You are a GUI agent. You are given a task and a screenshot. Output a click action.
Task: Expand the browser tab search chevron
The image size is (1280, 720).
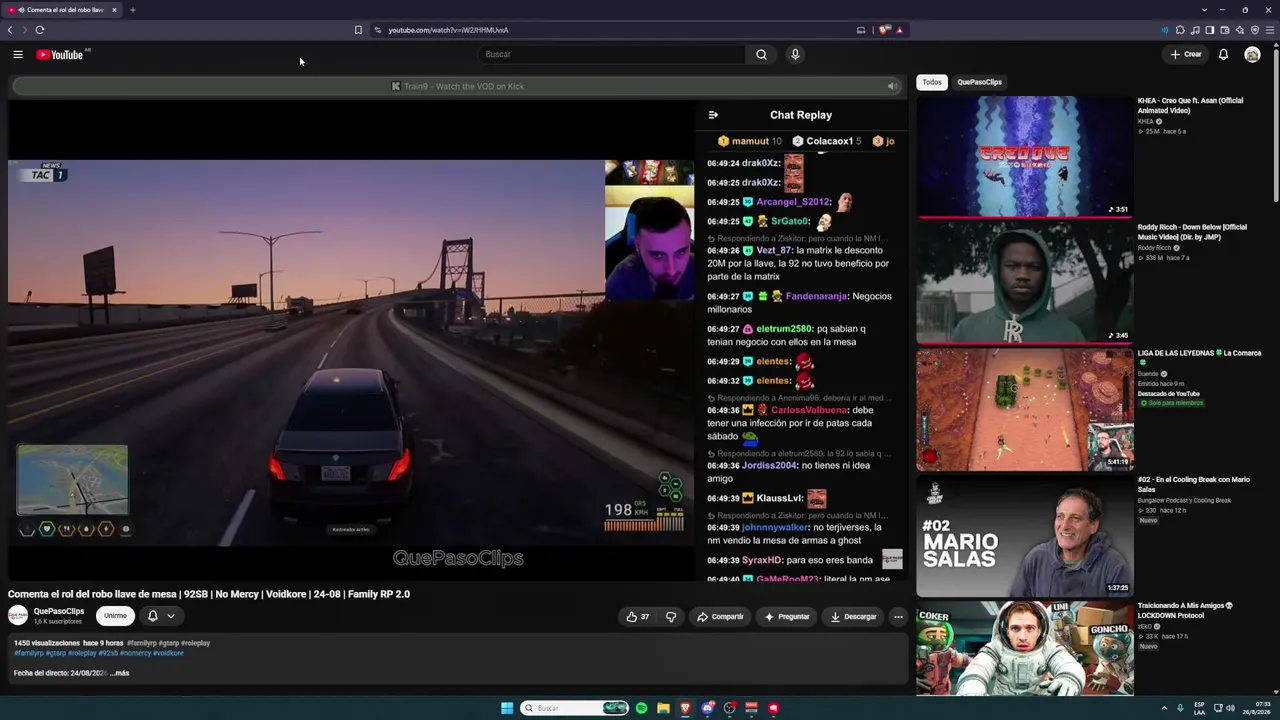(1206, 10)
